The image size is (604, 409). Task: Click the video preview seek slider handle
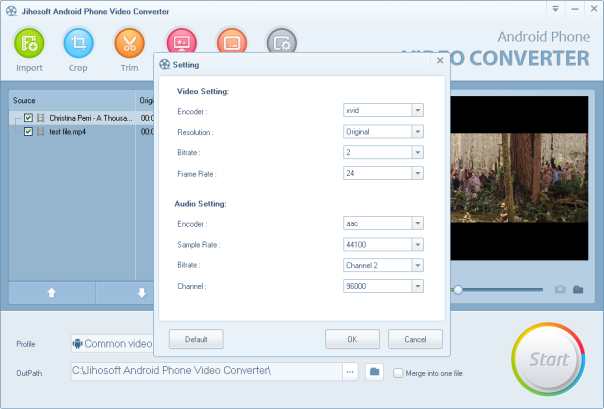pyautogui.click(x=458, y=290)
